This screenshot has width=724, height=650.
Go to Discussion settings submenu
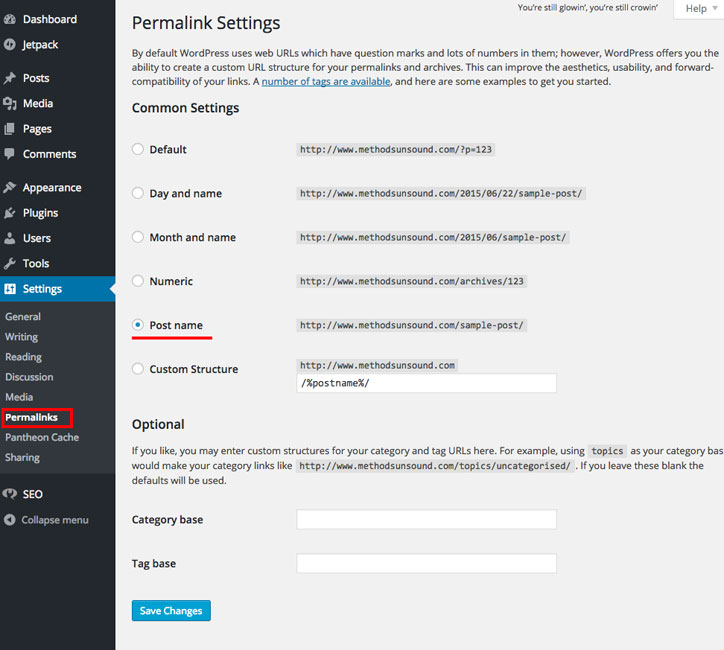point(29,377)
